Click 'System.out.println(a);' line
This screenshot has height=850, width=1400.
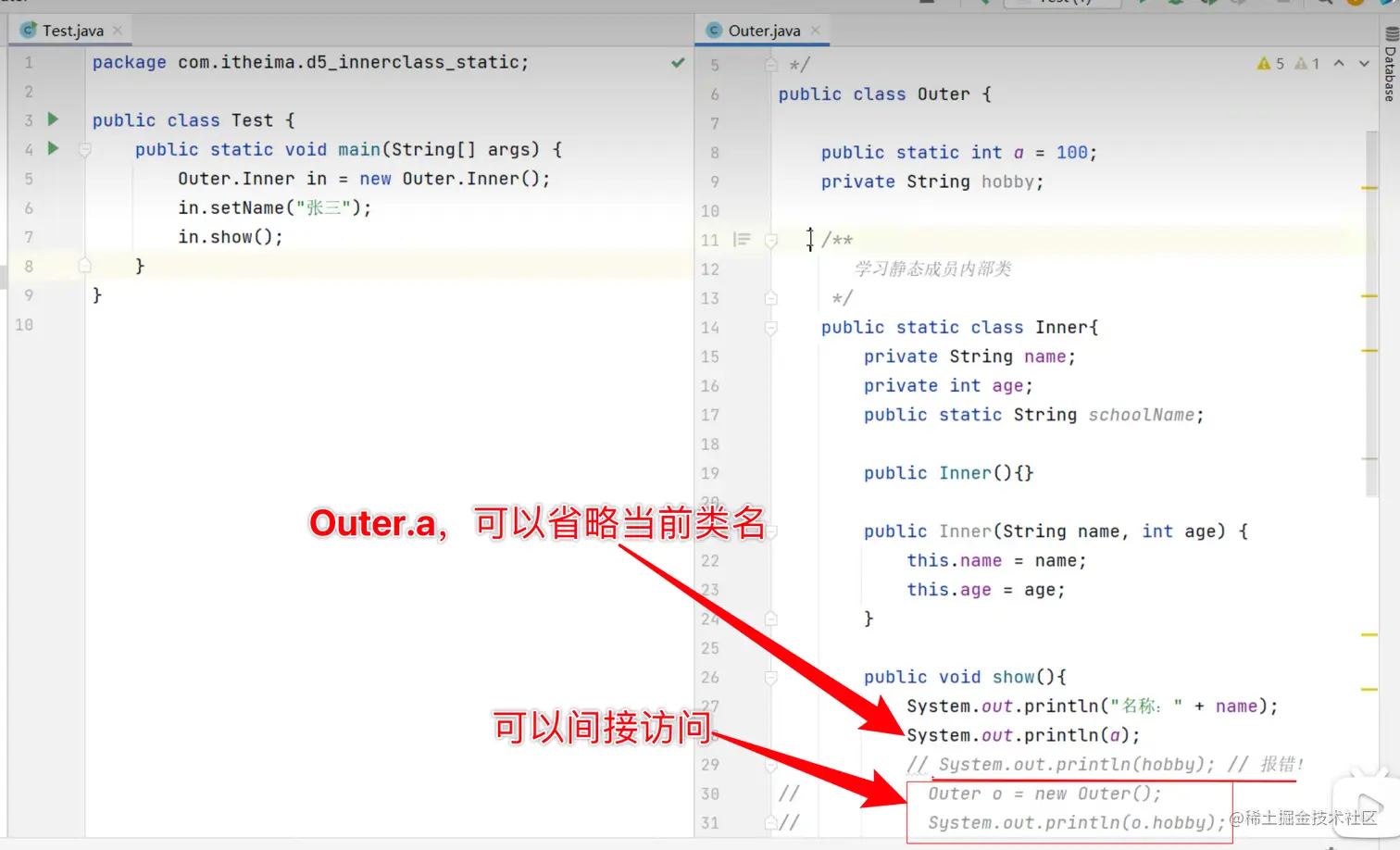pyautogui.click(x=1023, y=735)
